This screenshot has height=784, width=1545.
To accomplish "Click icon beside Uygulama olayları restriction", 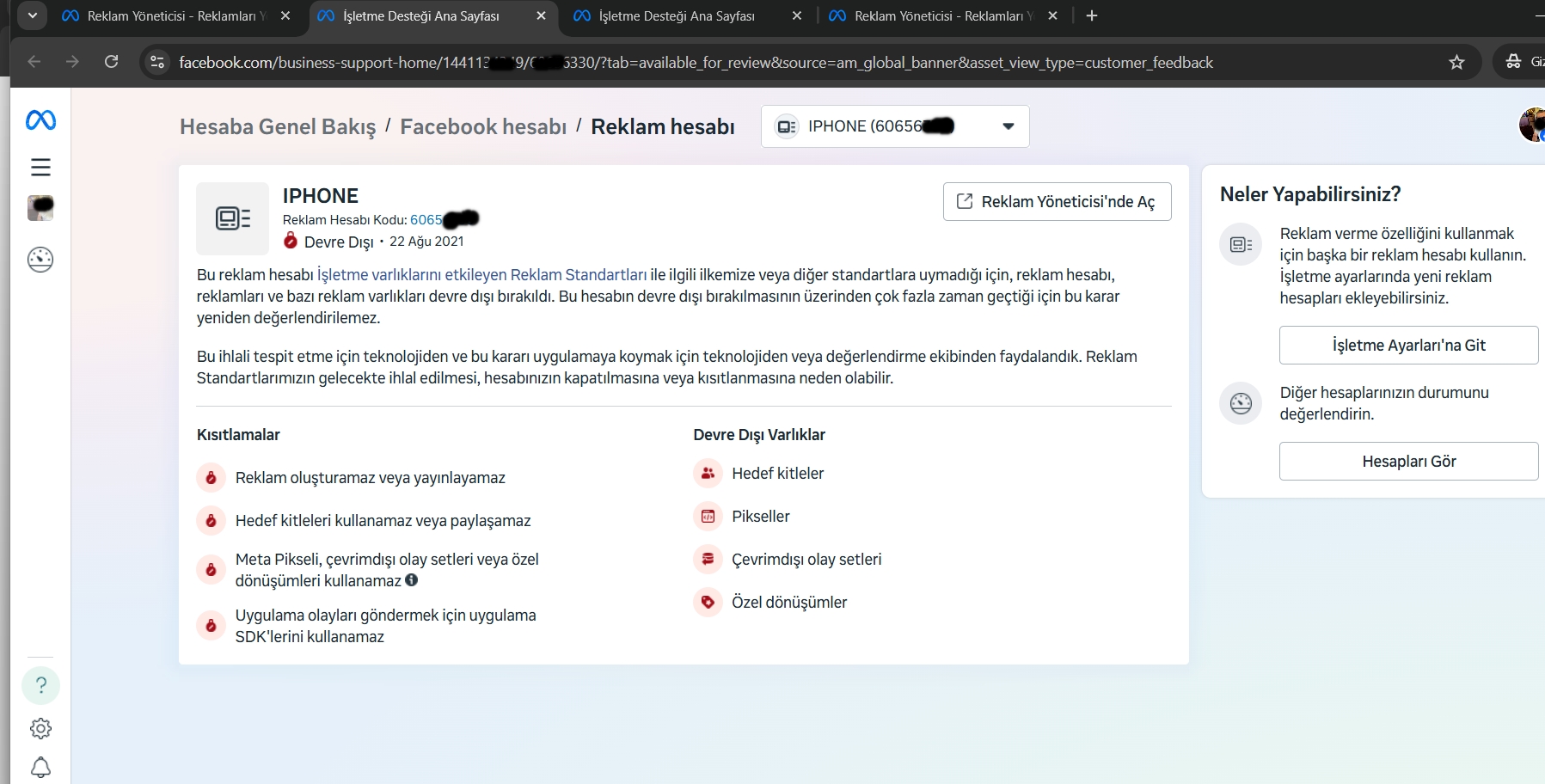I will (211, 625).
